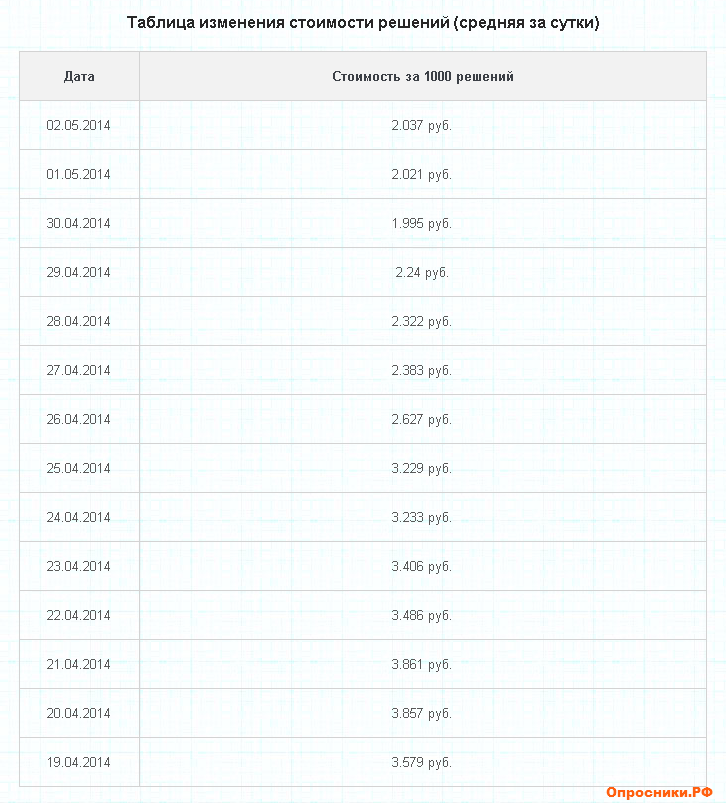The image size is (726, 803).
Task: Click the 'Дата' column header
Action: pos(79,76)
